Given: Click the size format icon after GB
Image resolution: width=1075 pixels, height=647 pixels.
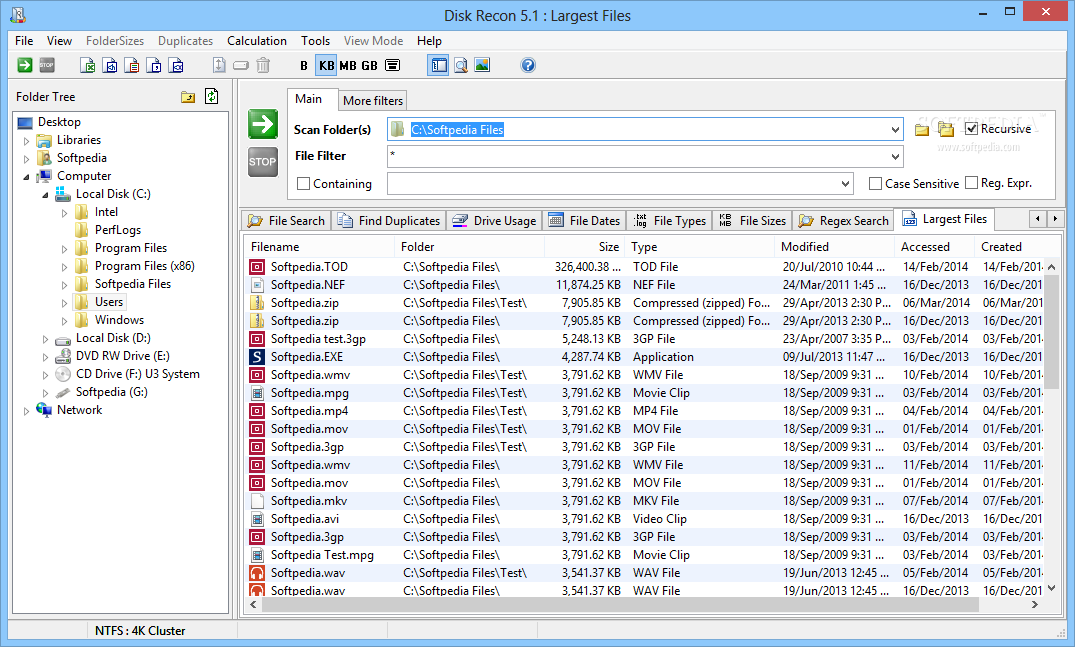Looking at the screenshot, I should (x=392, y=65).
